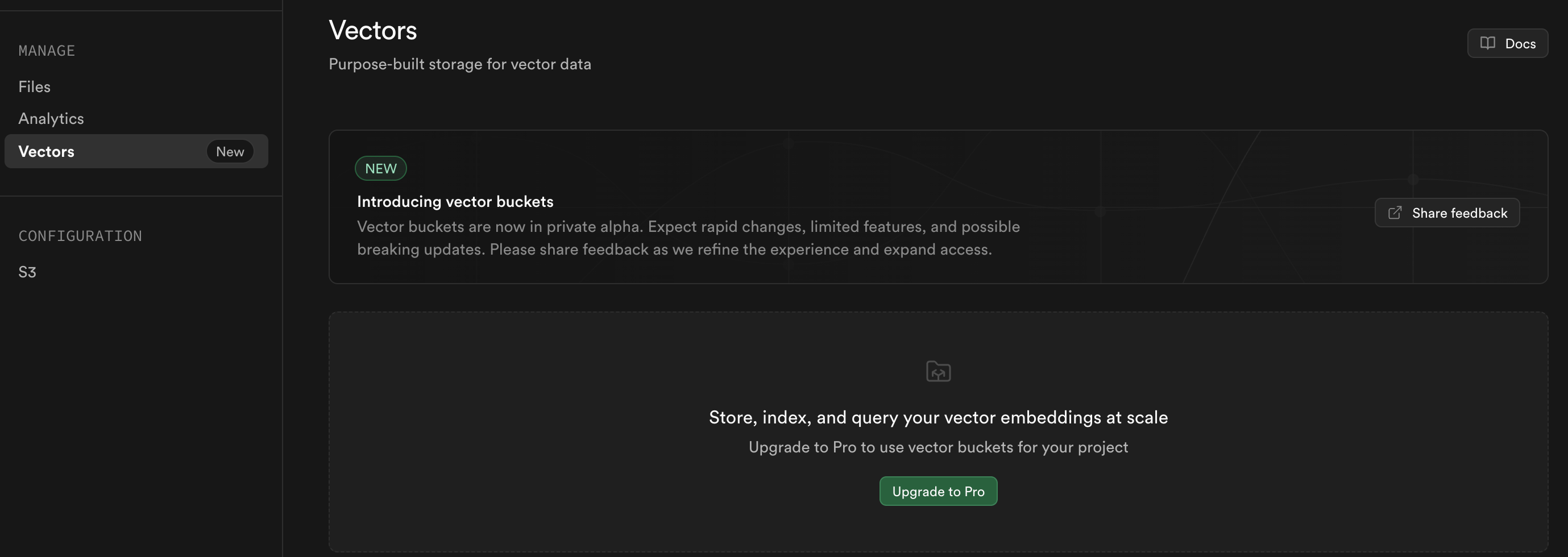Viewport: 1568px width, 557px height.
Task: Click the 'Introducing vector buckets' heading
Action: [455, 202]
